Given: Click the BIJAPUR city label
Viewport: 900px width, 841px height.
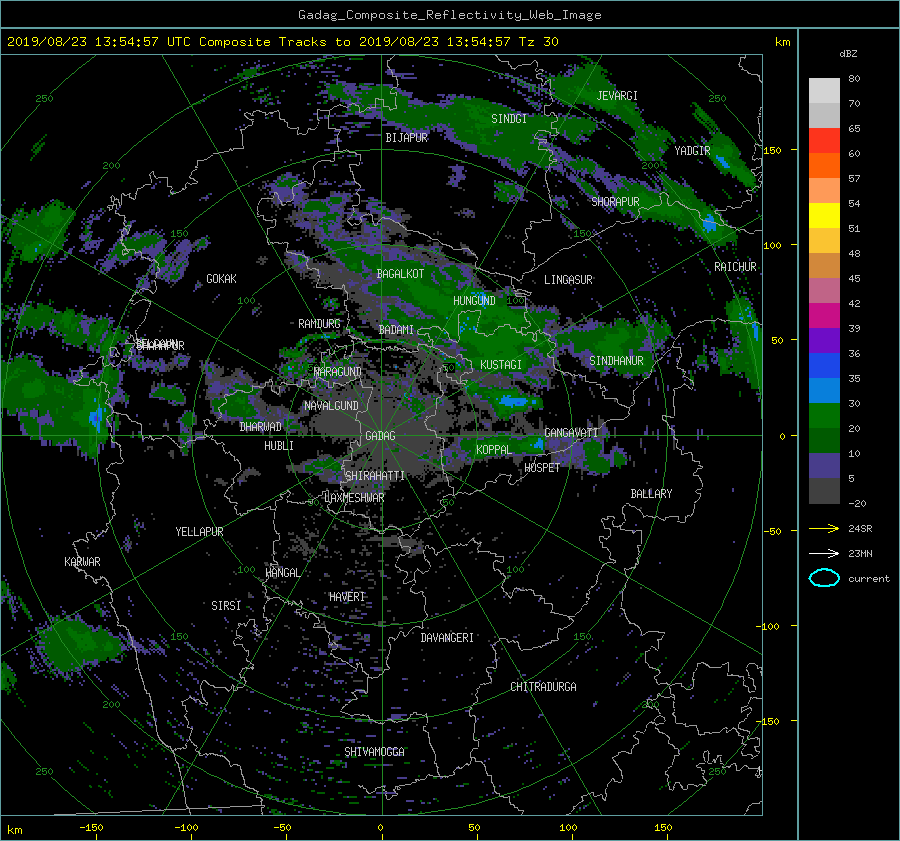Looking at the screenshot, I should pyautogui.click(x=406, y=138).
